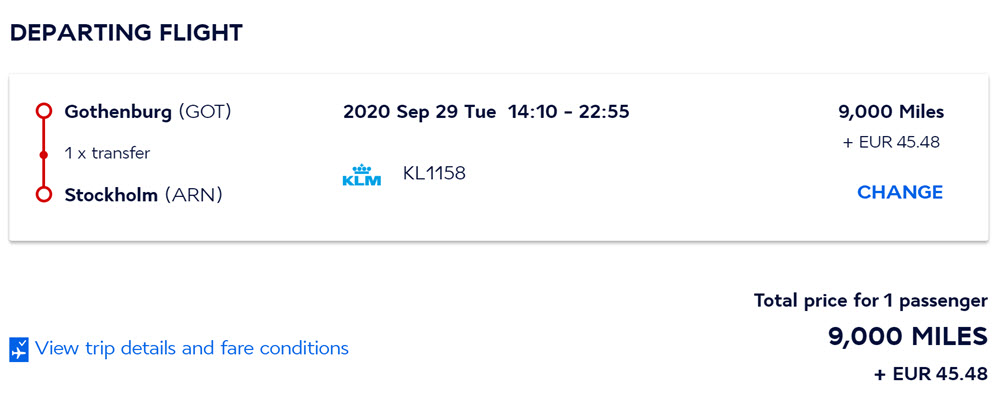Click the red route line between airports
1000x401 pixels.
click(43, 154)
